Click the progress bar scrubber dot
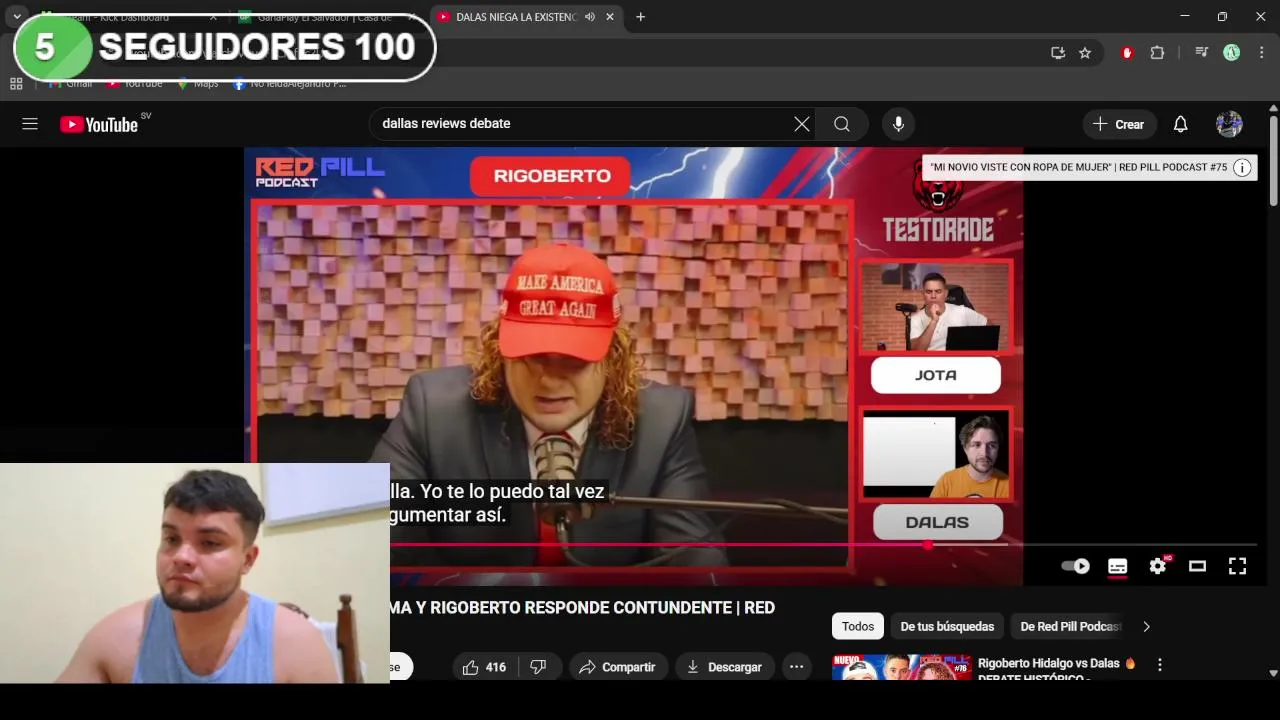 [x=929, y=545]
